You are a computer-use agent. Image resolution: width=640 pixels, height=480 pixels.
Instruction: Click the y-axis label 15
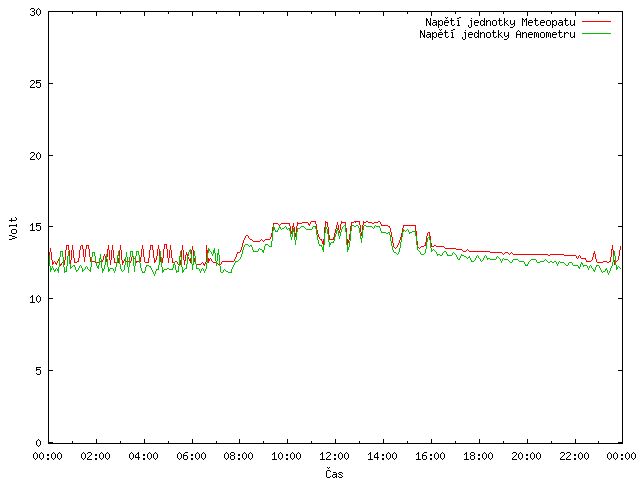point(36,227)
